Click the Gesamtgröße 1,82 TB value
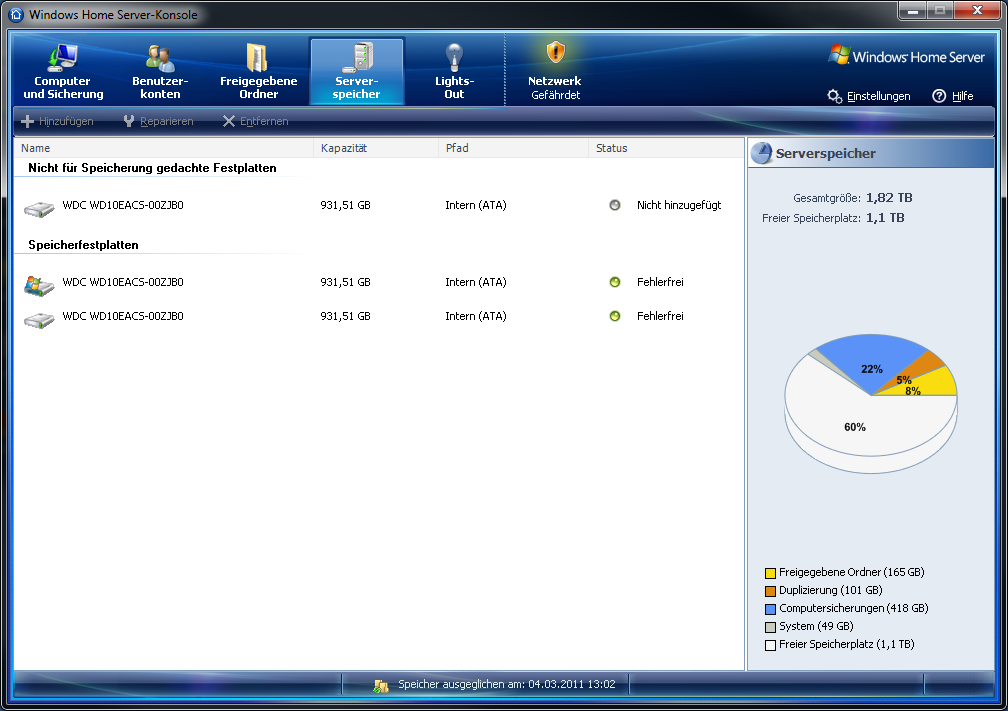Screen dimensions: 1008x711 (x=889, y=197)
